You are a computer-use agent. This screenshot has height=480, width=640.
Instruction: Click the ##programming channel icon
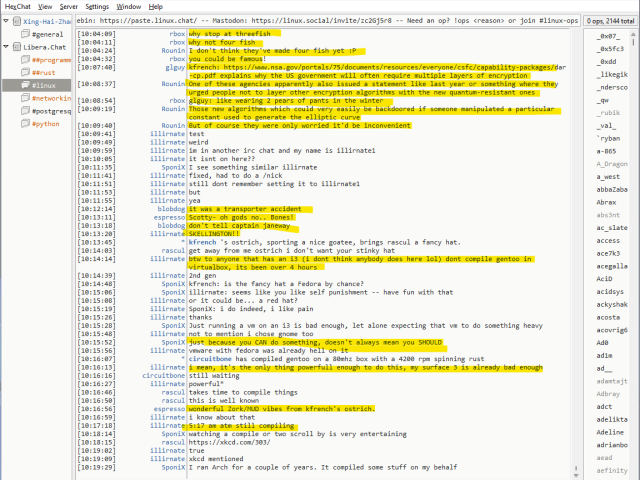tap(23, 59)
